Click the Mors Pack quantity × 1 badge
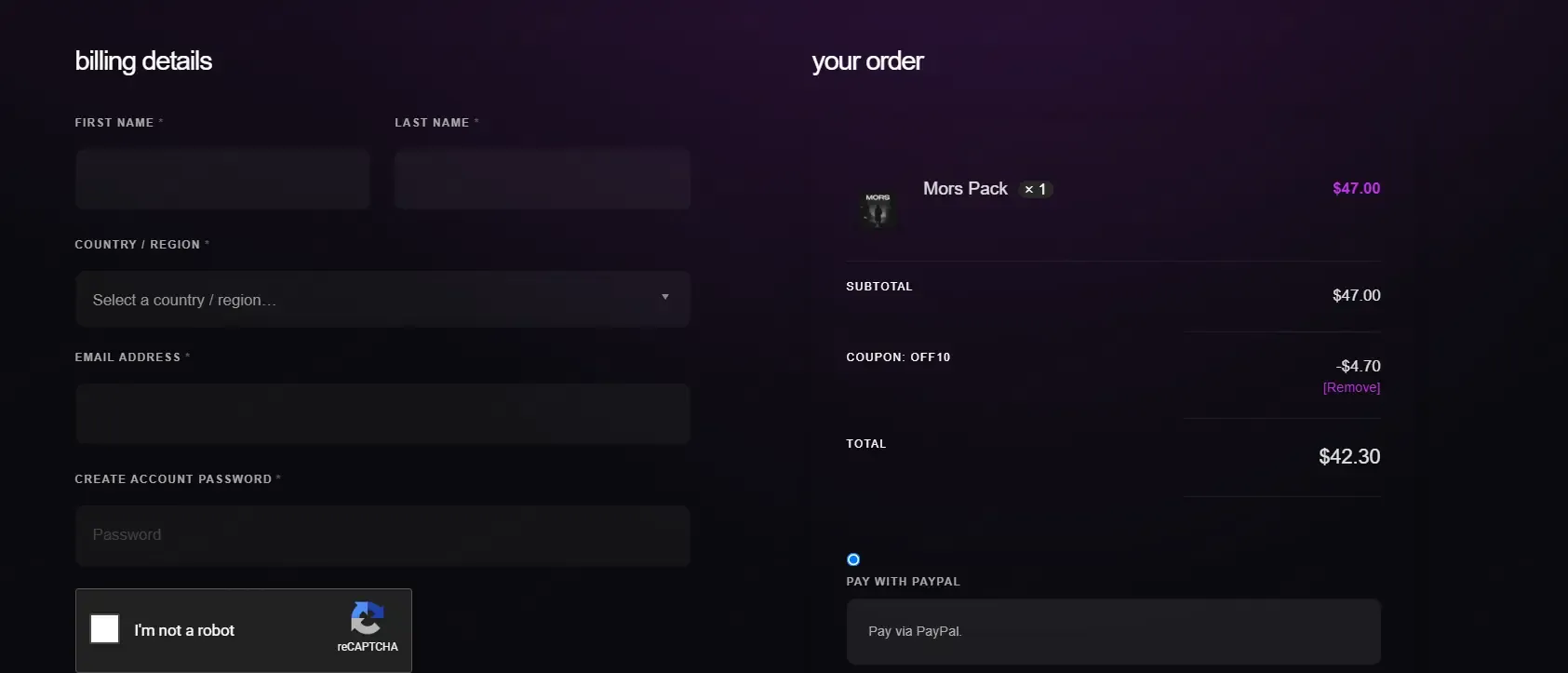The width and height of the screenshot is (1568, 673). tap(1036, 189)
